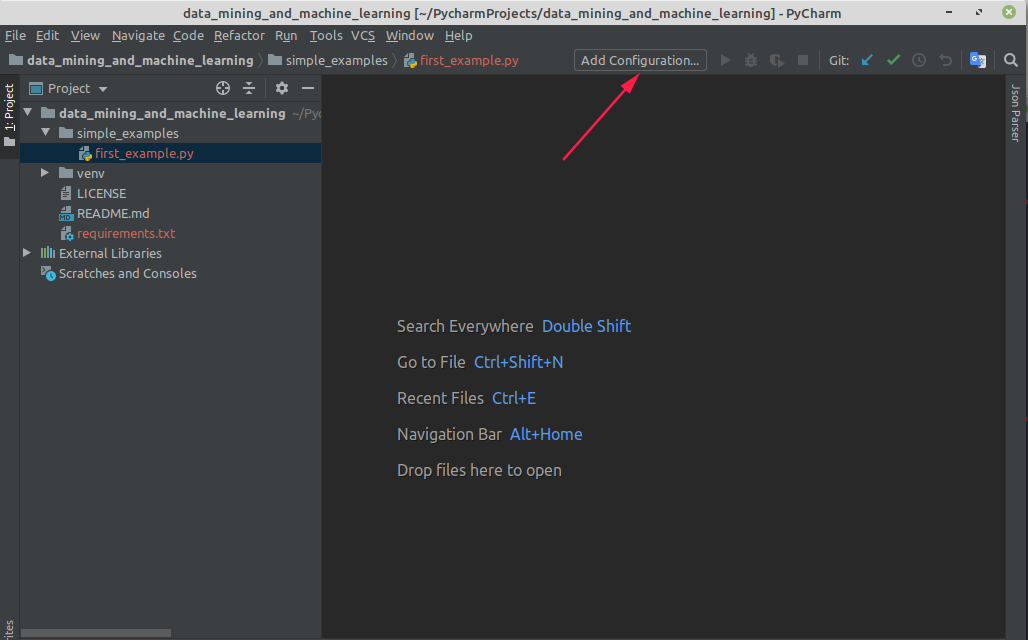Collapse the simple_examples folder
Screen dimensions: 1028x640
click(45, 132)
